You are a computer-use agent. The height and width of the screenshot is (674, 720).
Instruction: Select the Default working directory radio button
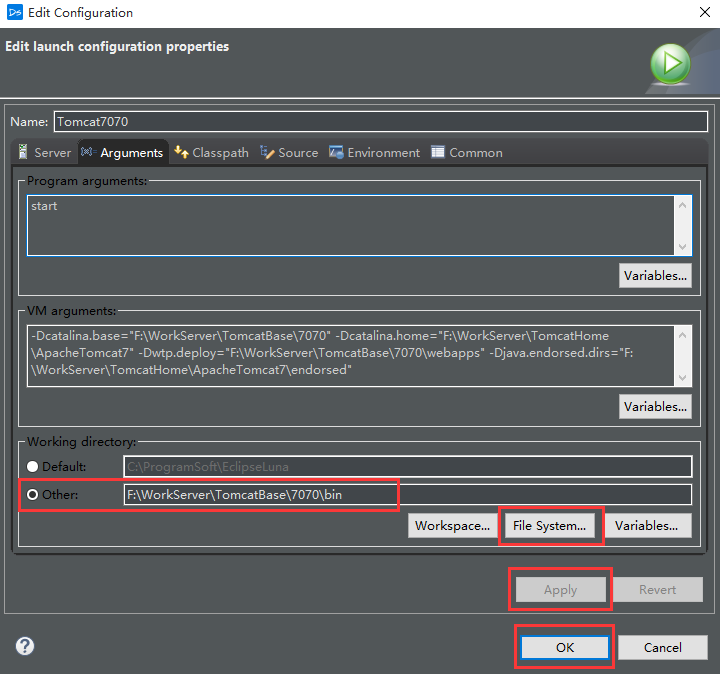(33, 466)
